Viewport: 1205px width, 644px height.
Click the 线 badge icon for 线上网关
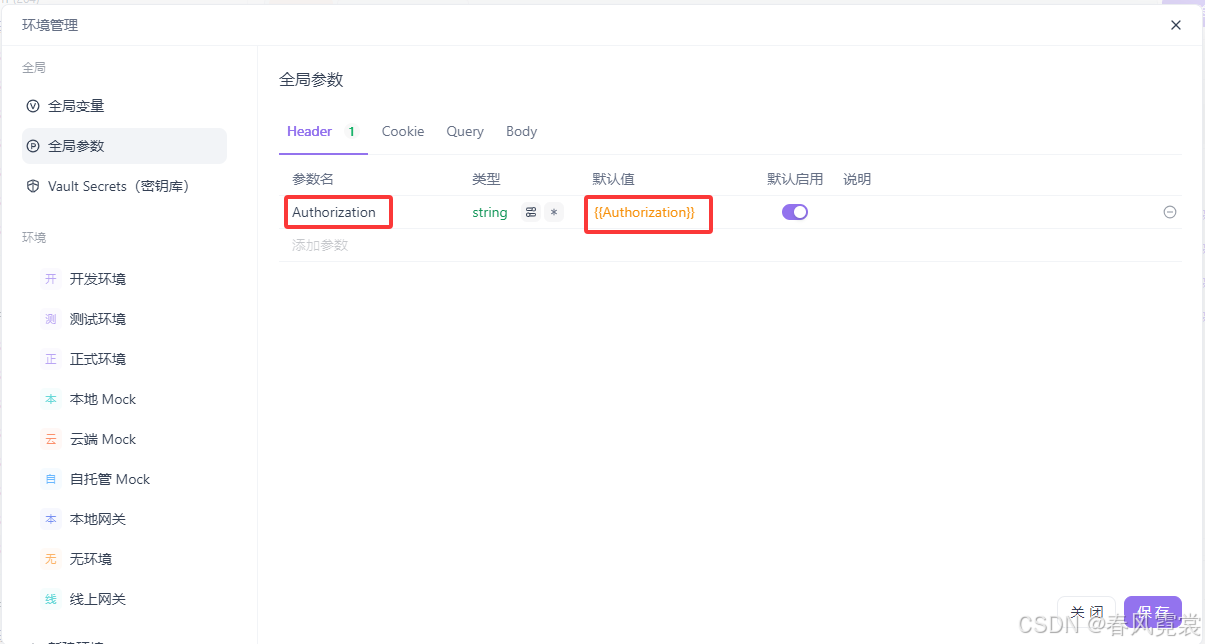point(51,599)
